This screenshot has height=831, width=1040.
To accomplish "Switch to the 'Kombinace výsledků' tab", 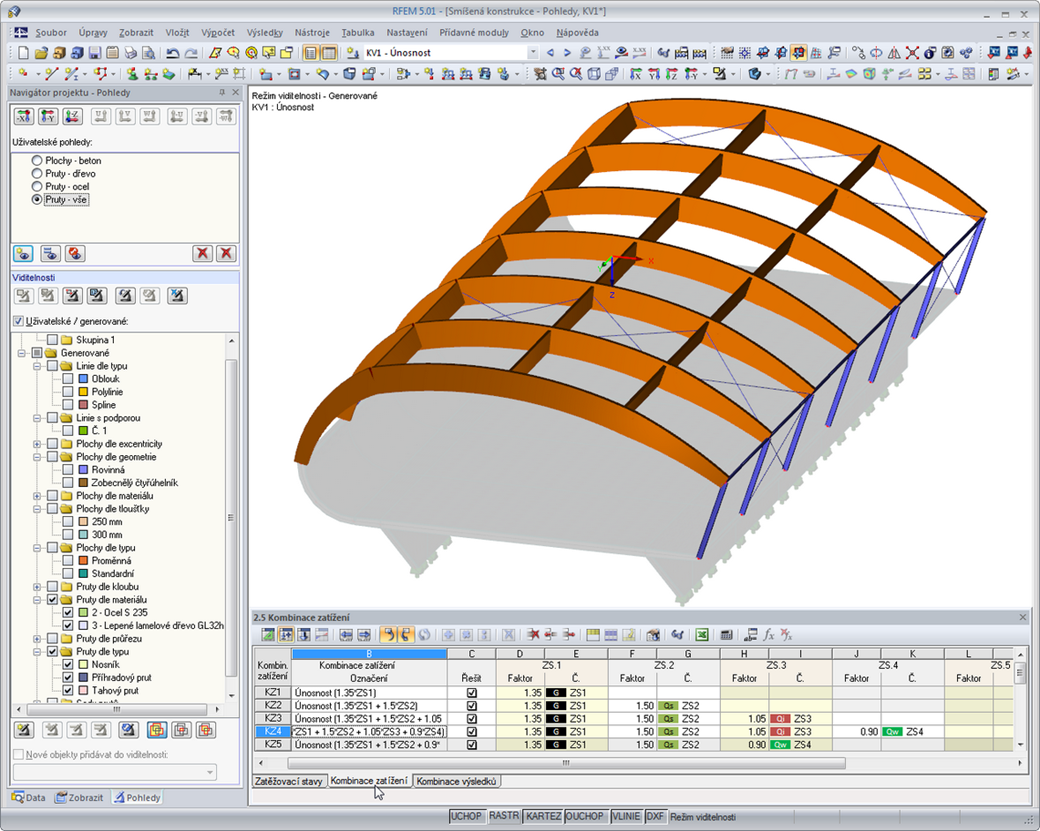I will pyautogui.click(x=456, y=781).
